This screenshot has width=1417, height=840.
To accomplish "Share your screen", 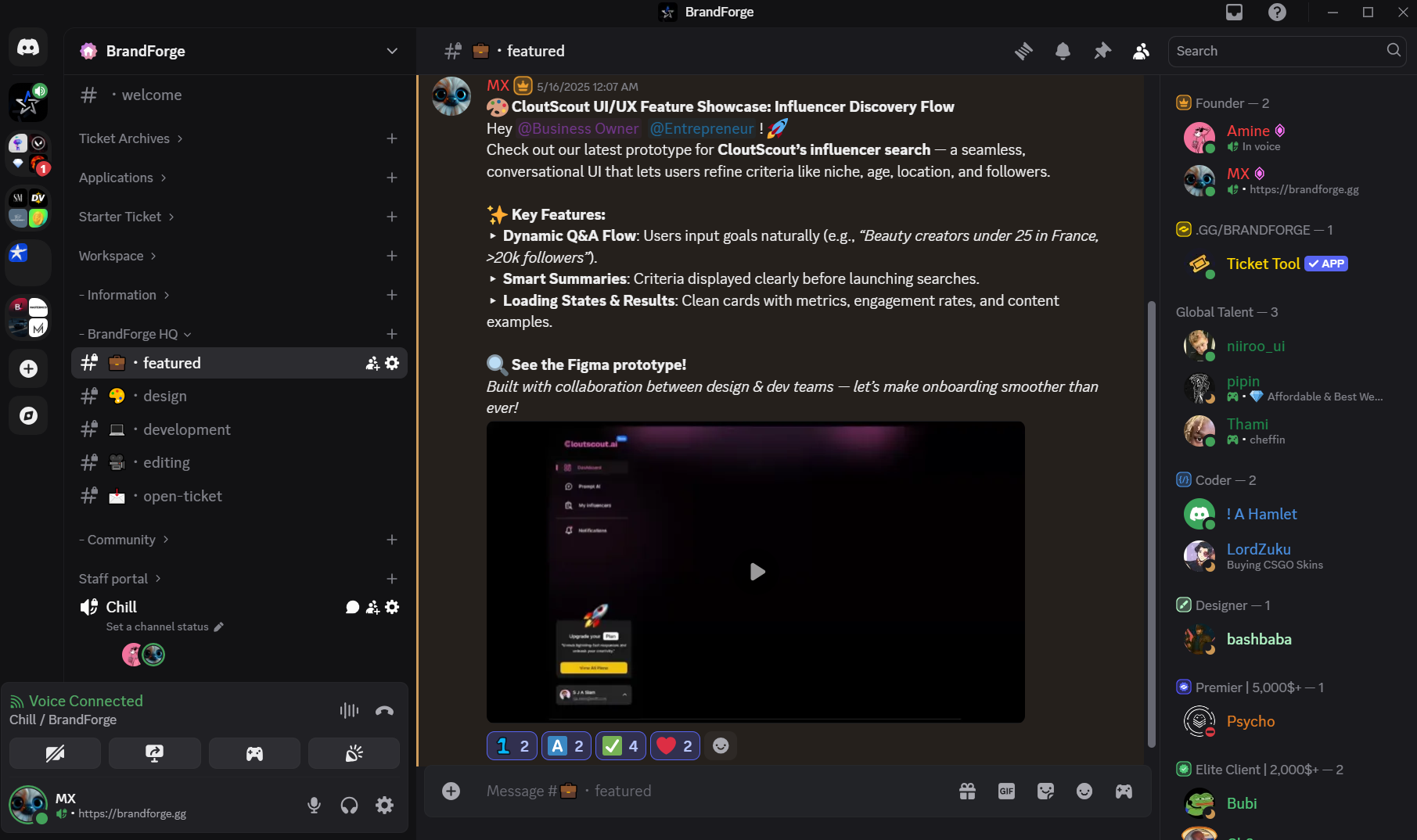I will [x=154, y=753].
